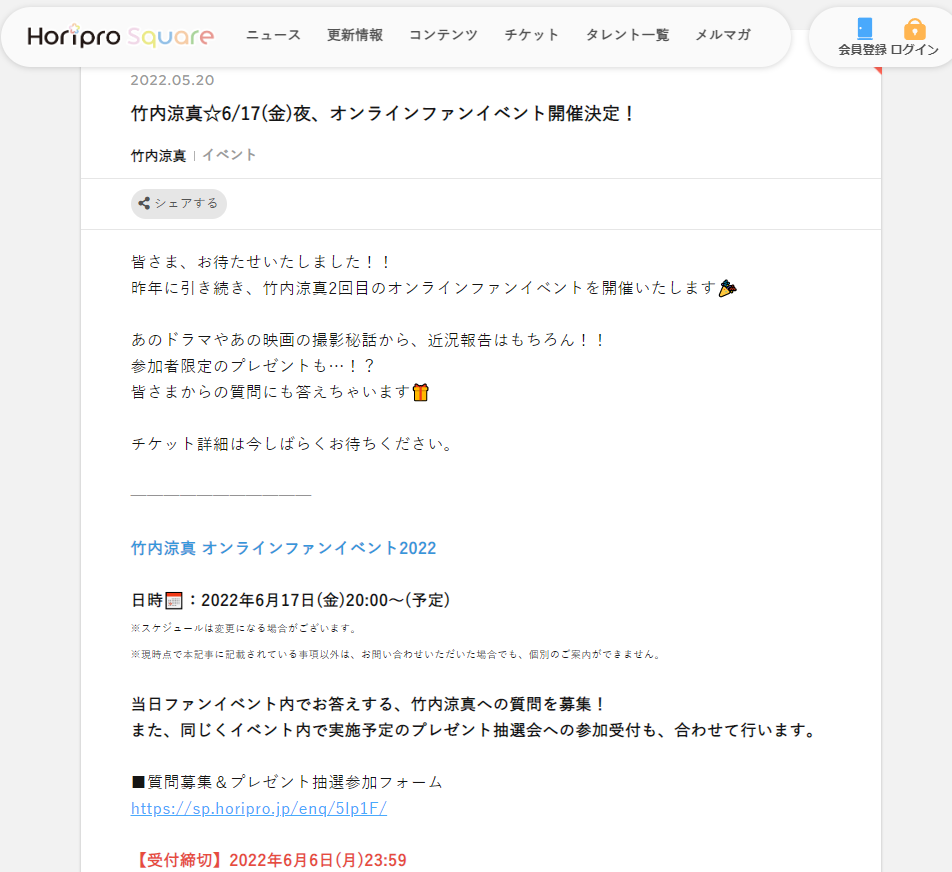This screenshot has width=952, height=872.
Task: Open the タレント一覧 menu item
Action: click(627, 35)
